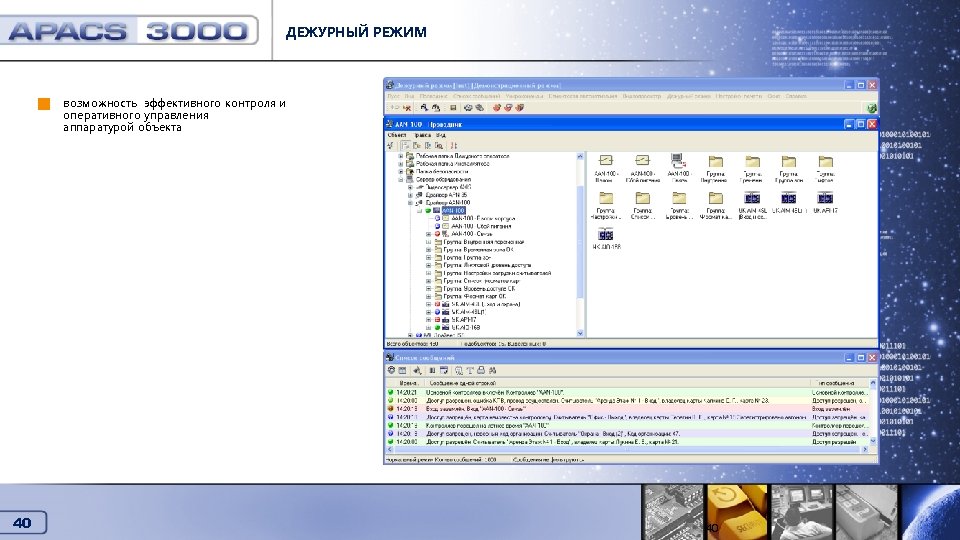Collapse the selected AAN-100 tree node
The width and height of the screenshot is (960, 540).
pos(419,211)
